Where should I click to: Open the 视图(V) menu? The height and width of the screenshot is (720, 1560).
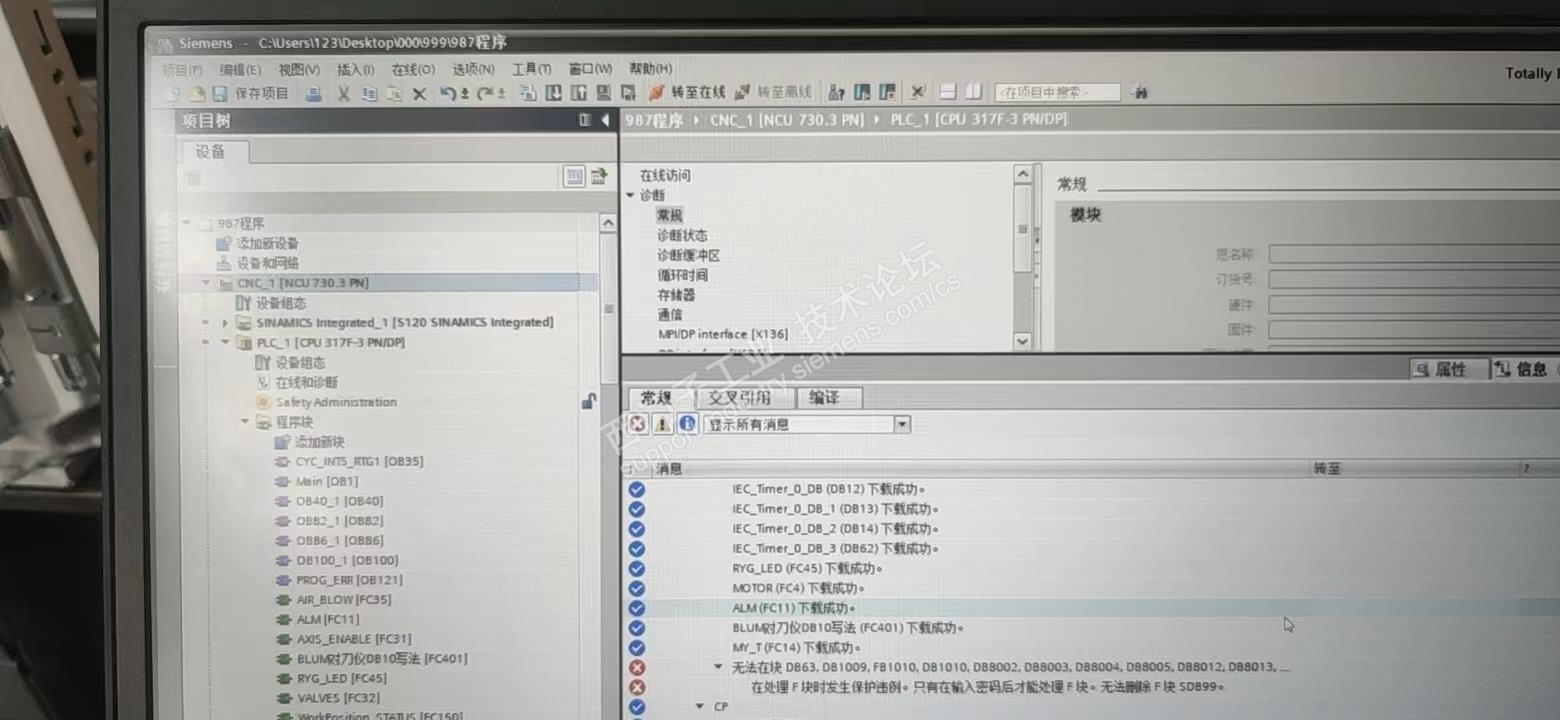299,70
